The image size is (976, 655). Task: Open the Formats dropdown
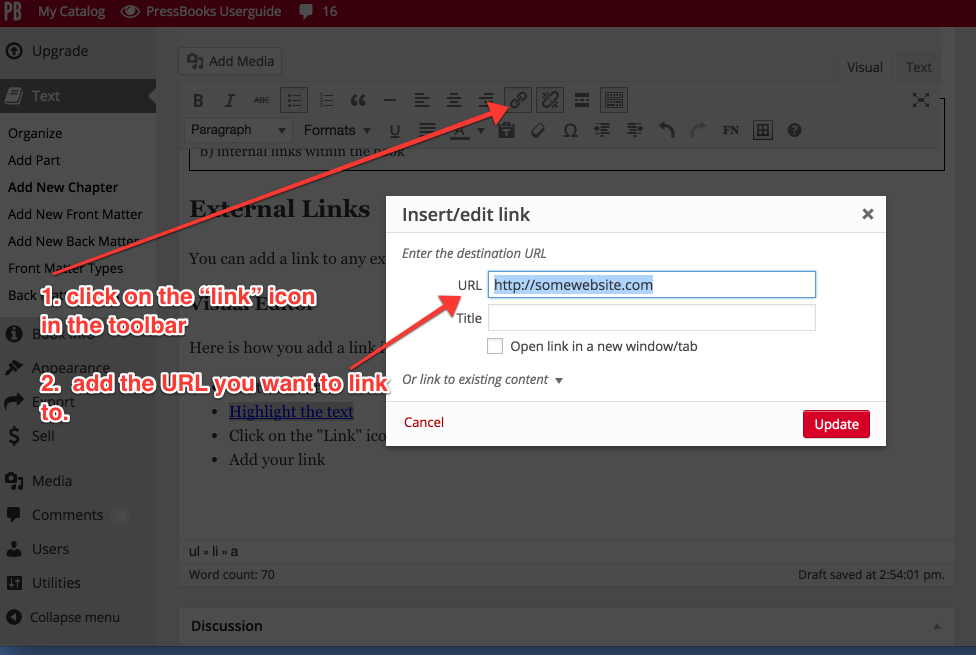337,130
